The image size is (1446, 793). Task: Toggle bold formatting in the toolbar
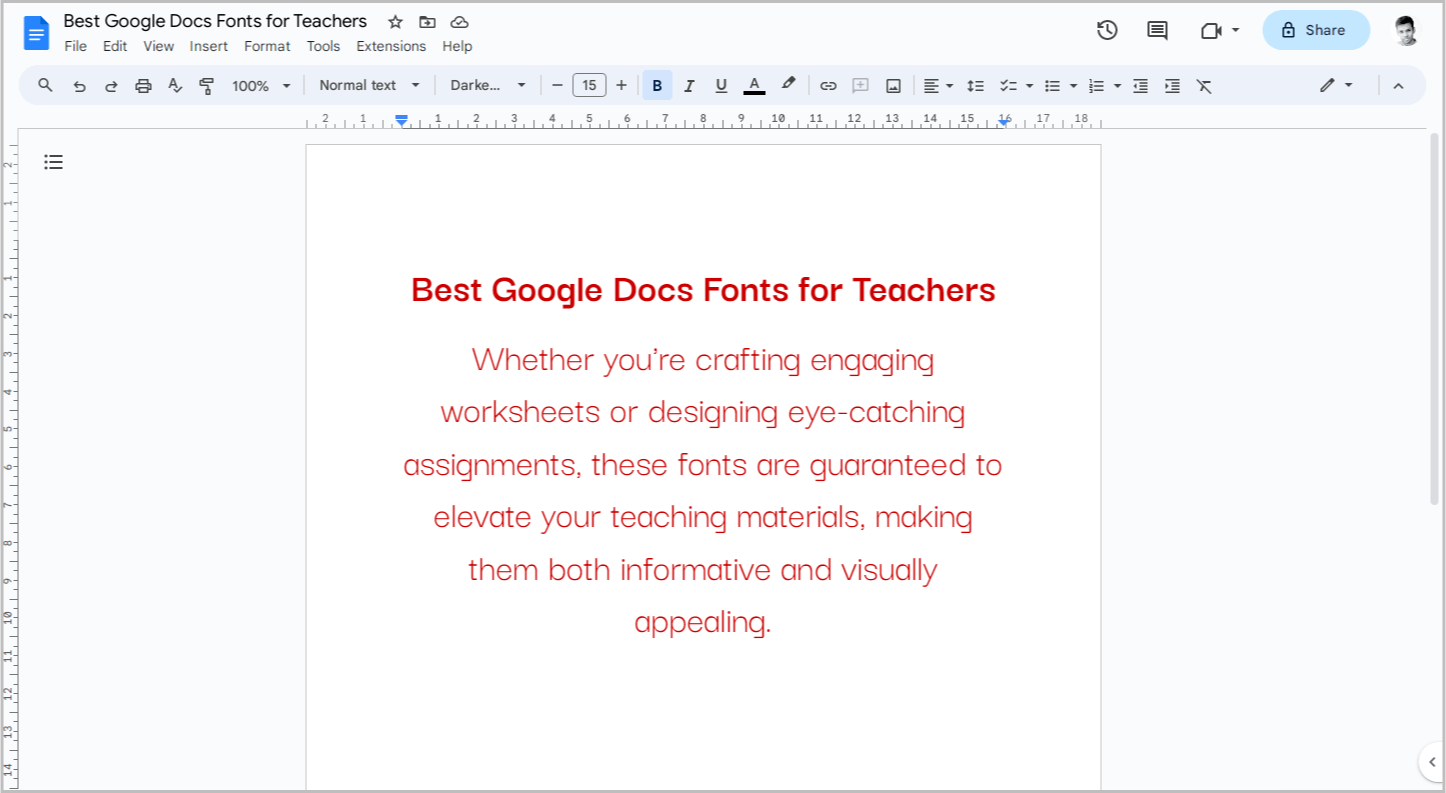pyautogui.click(x=657, y=85)
